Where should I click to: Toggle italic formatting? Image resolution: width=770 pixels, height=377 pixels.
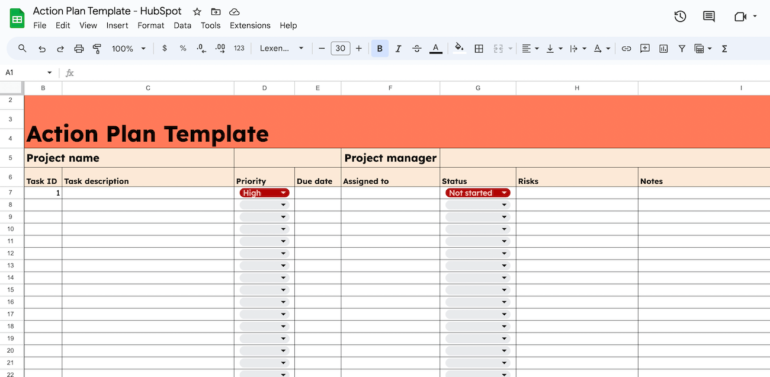click(398, 49)
